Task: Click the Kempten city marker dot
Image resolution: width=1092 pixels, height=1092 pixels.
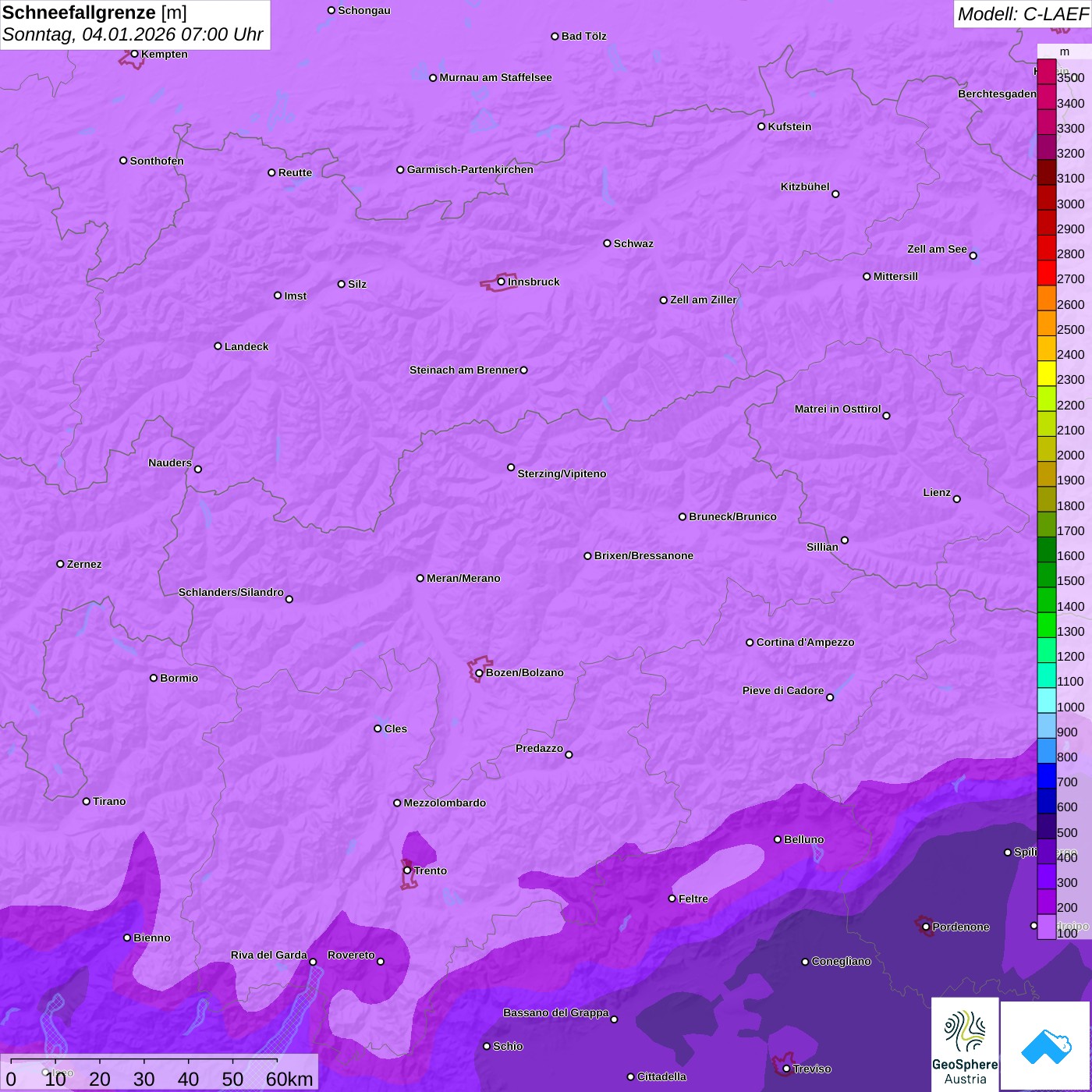Action: (x=134, y=54)
